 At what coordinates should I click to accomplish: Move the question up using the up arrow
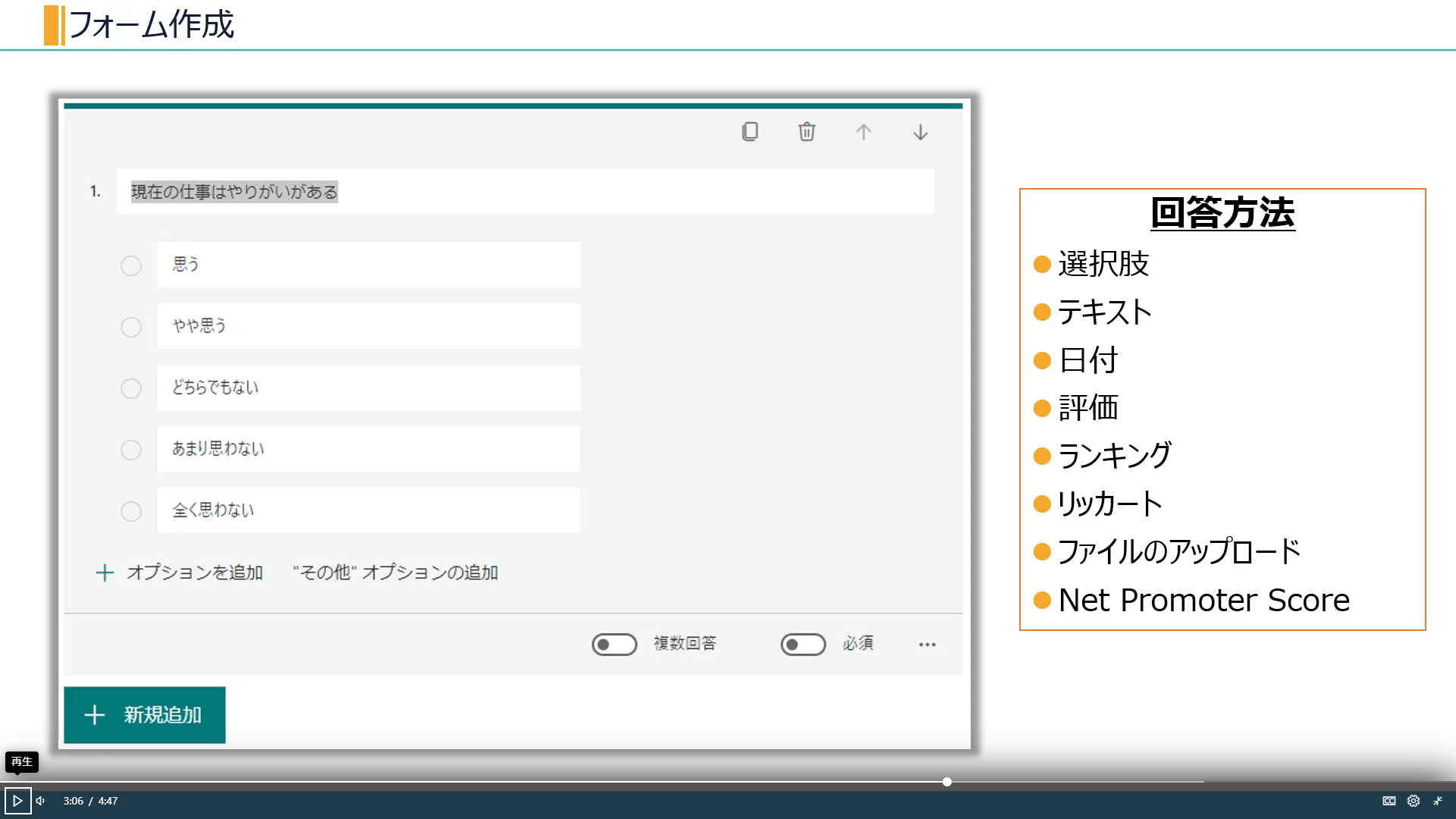[x=863, y=132]
